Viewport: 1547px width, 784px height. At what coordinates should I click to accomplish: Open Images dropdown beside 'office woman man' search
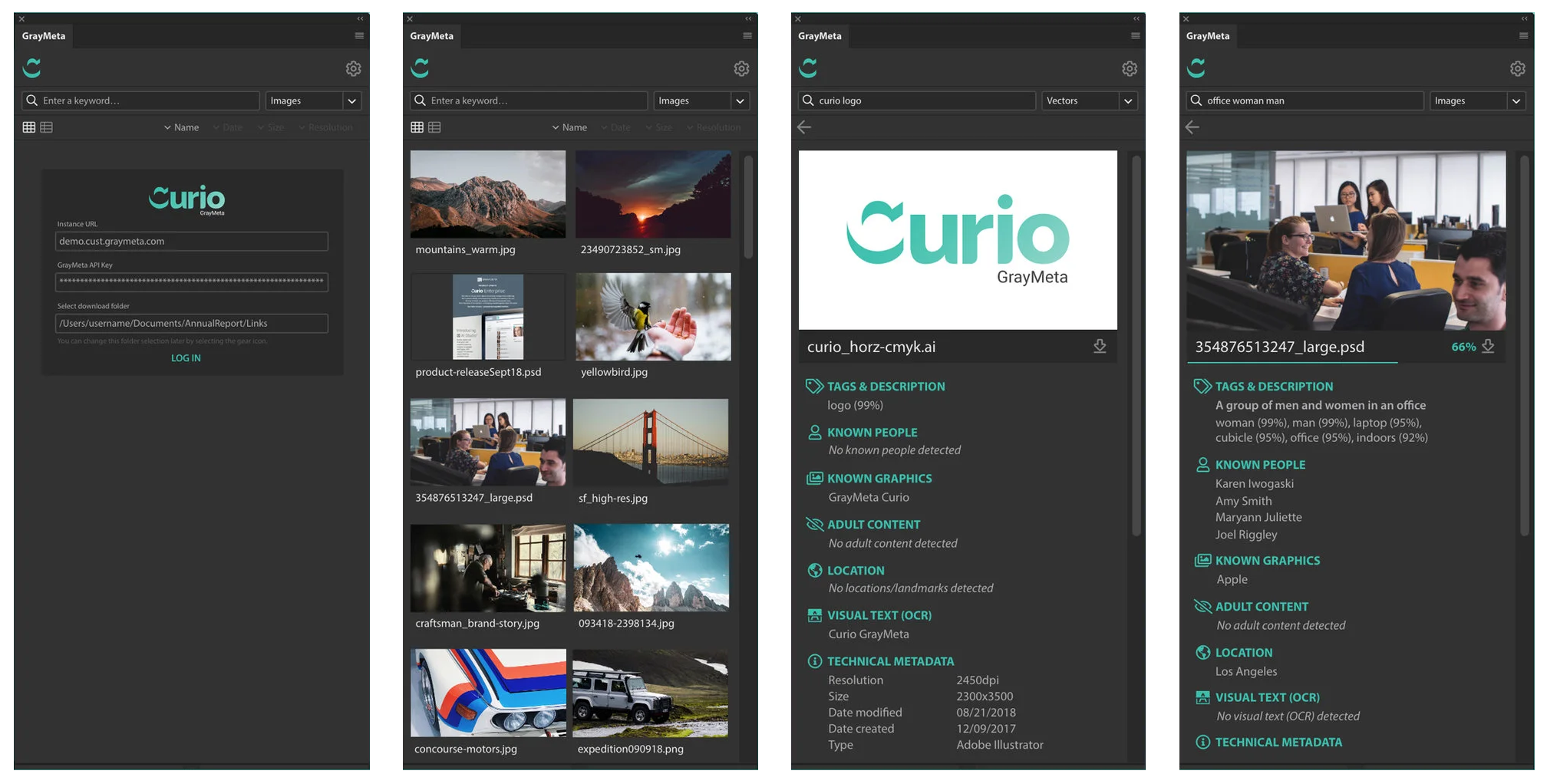point(1478,100)
